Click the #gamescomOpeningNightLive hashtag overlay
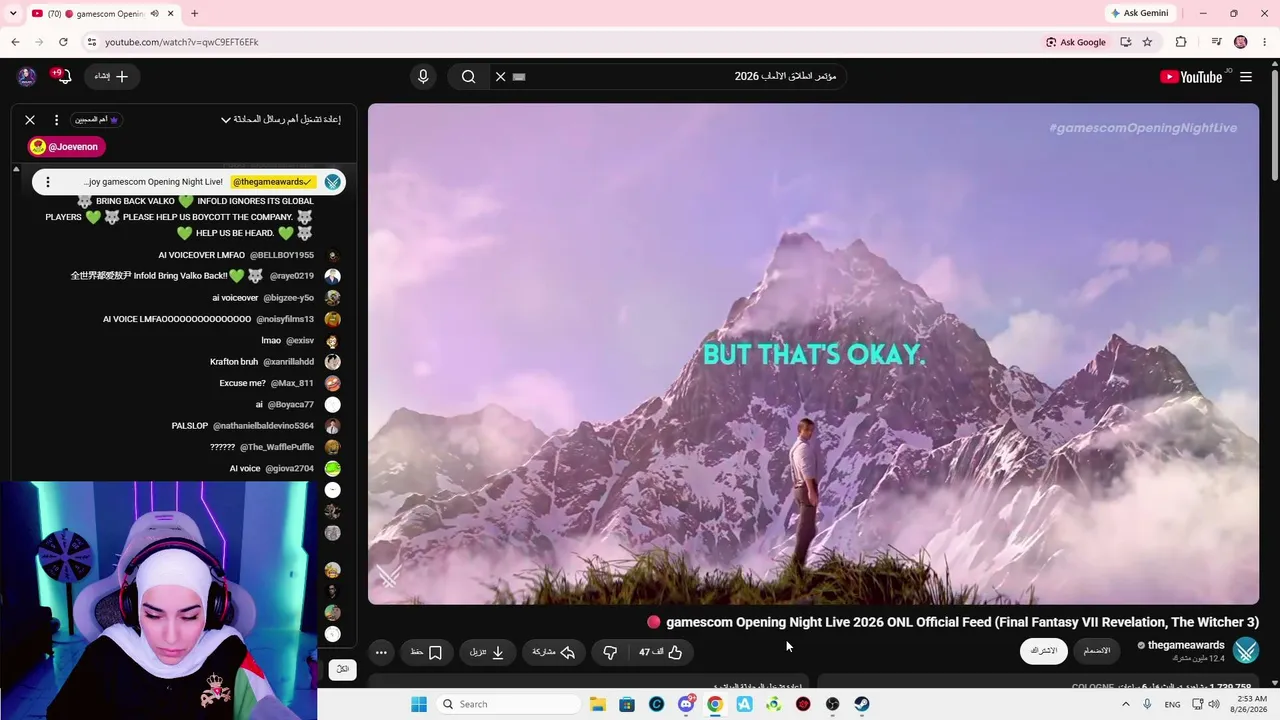Viewport: 1280px width, 720px height. pyautogui.click(x=1143, y=128)
